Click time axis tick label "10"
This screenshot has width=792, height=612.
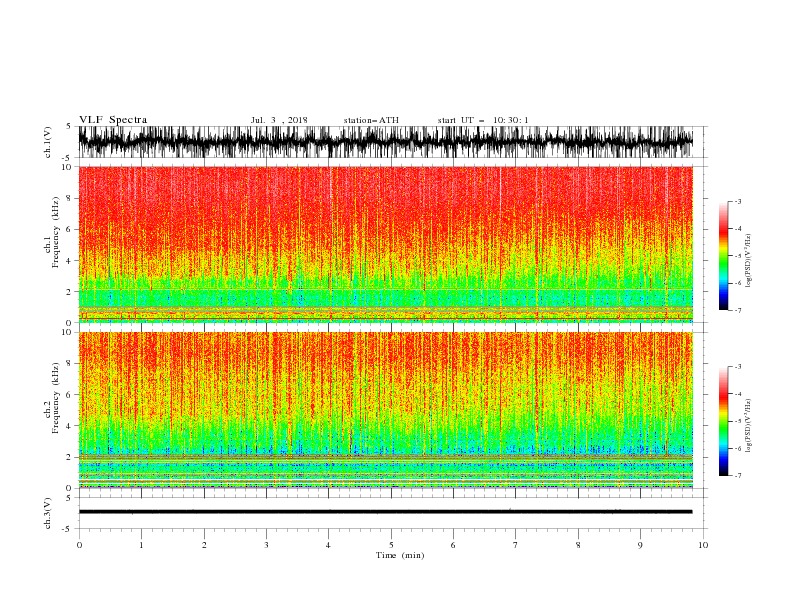tap(703, 545)
